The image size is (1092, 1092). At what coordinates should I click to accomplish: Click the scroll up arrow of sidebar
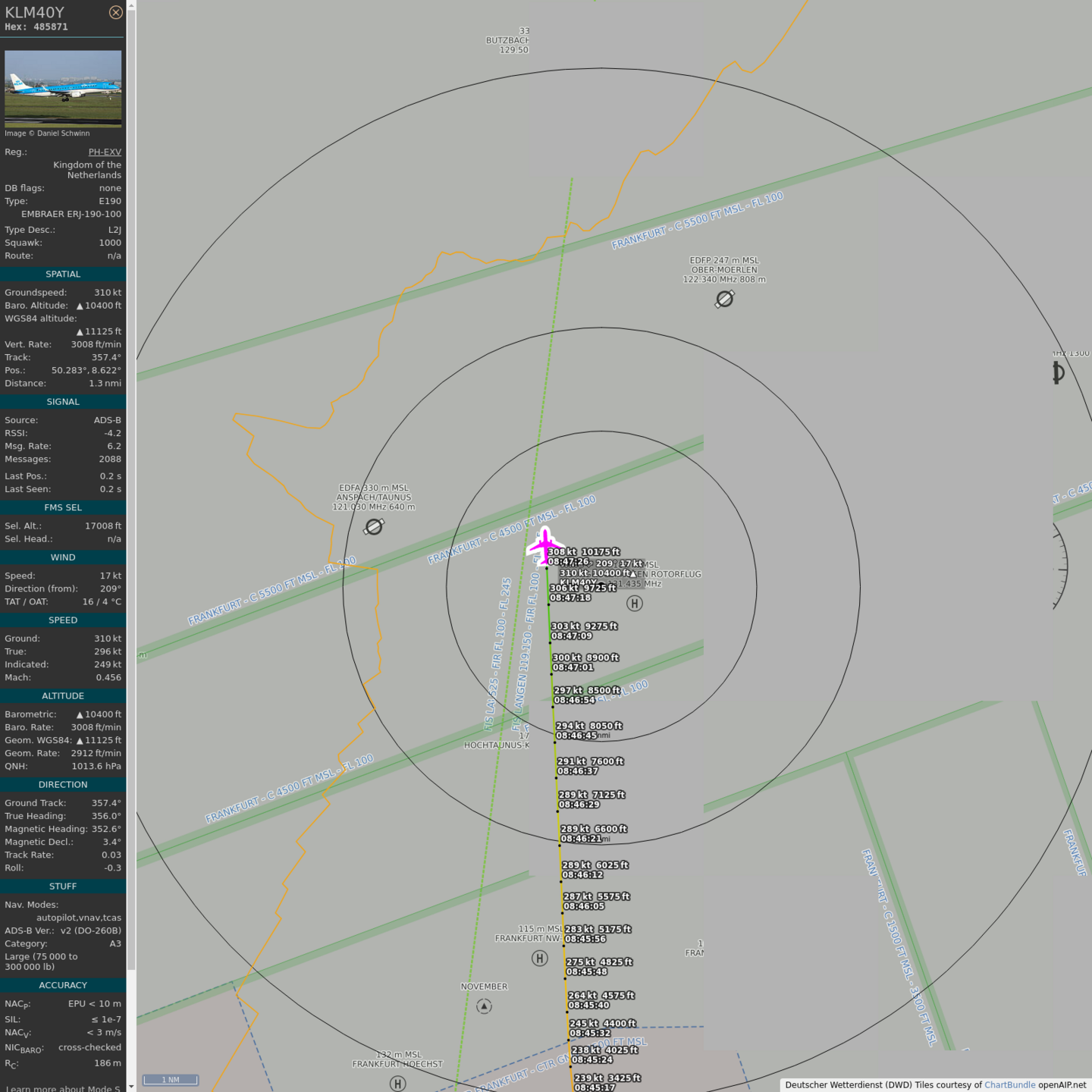(131, 5)
